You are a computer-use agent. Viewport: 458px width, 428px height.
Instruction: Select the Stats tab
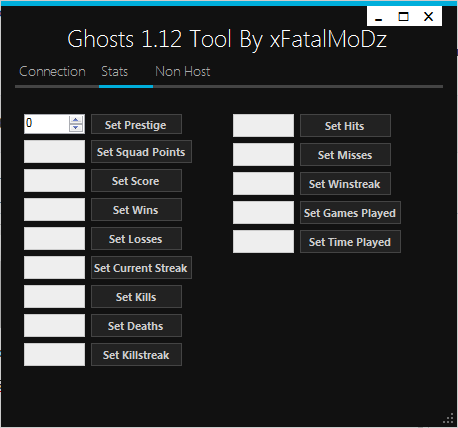tap(114, 71)
